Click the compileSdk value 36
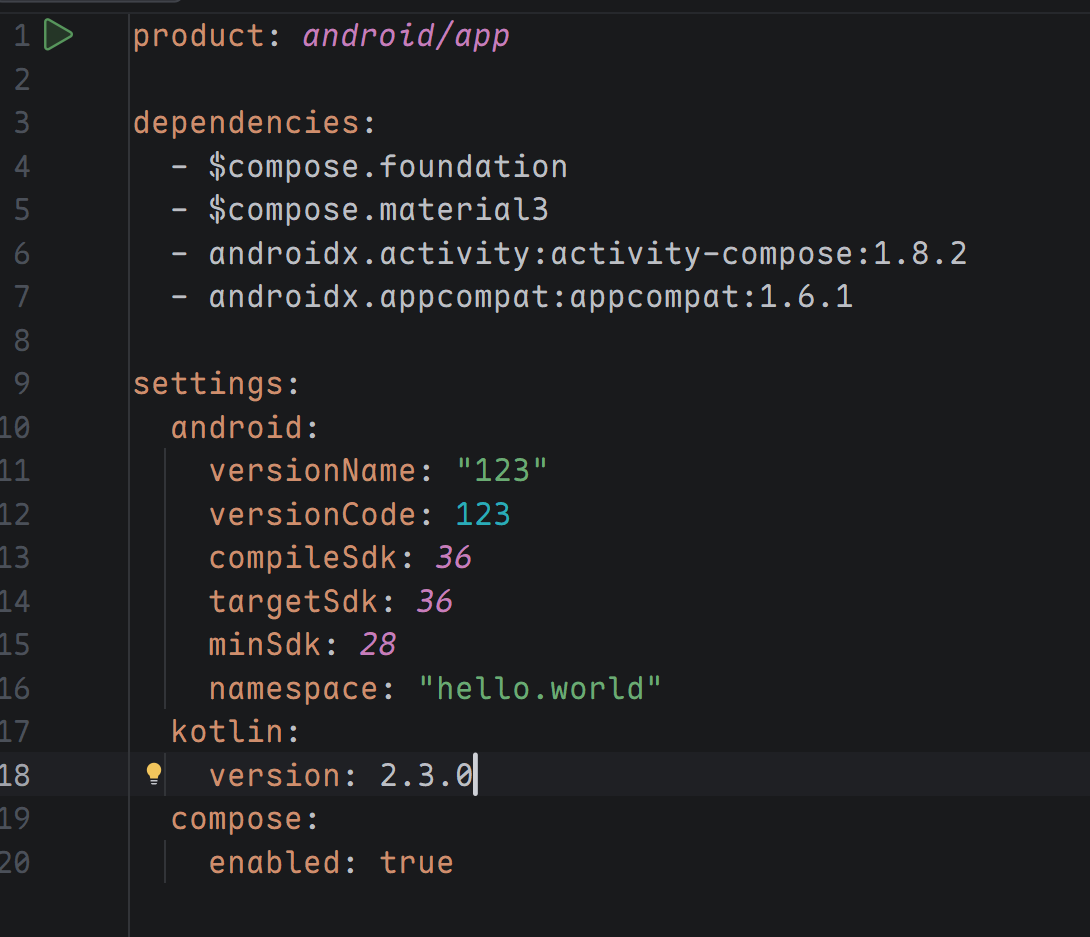This screenshot has width=1090, height=937. [453, 558]
